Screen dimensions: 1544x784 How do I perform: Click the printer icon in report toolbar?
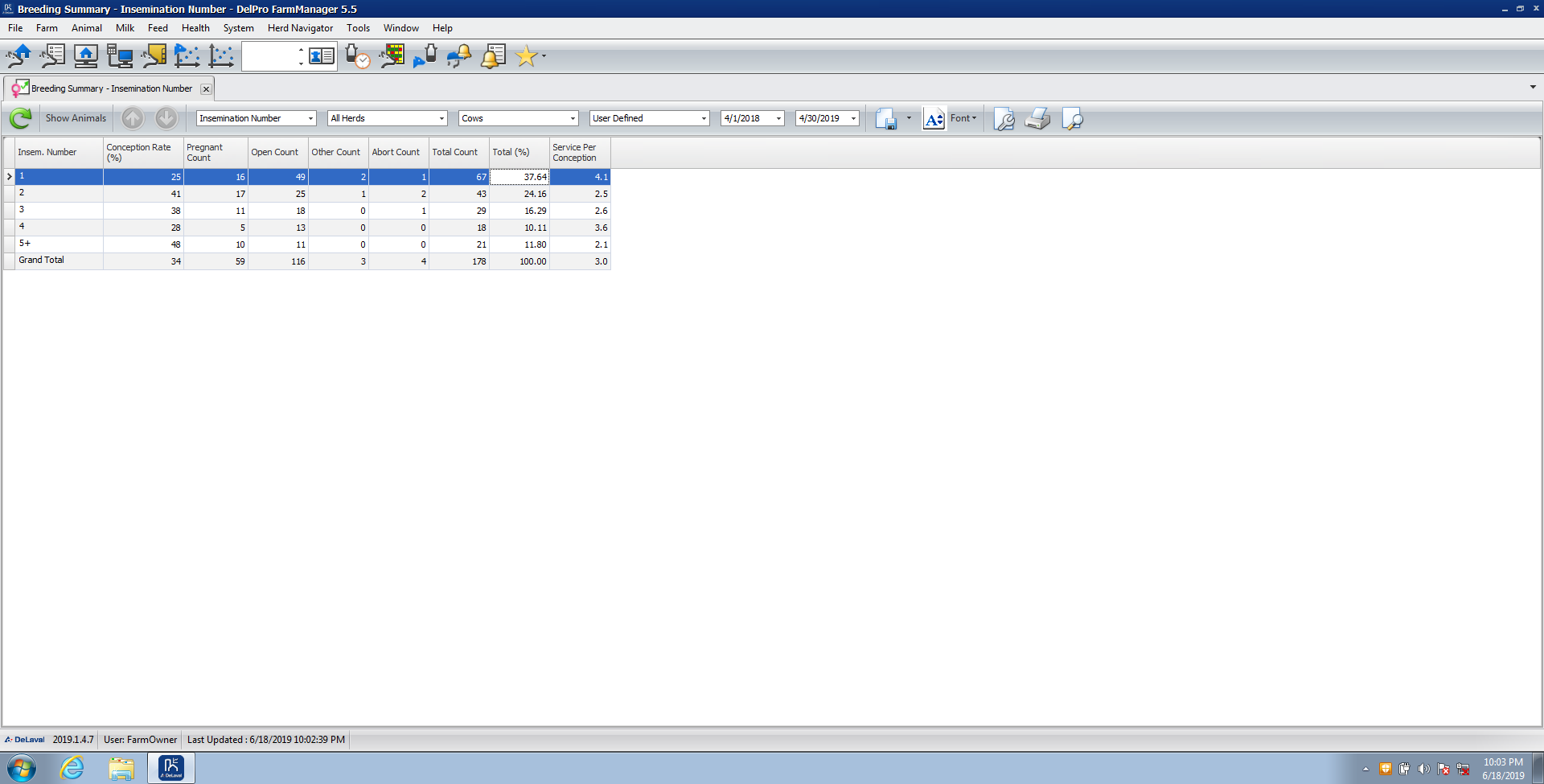click(1037, 119)
